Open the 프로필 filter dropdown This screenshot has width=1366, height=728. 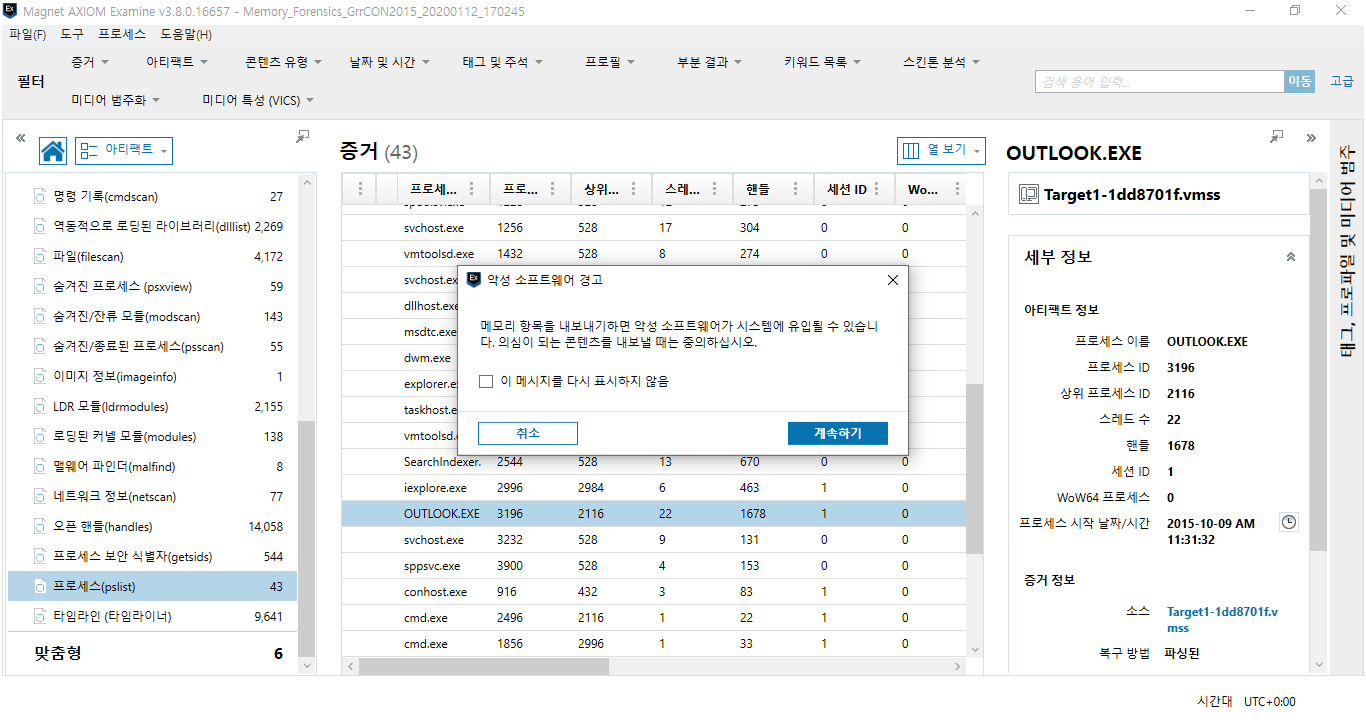(610, 62)
